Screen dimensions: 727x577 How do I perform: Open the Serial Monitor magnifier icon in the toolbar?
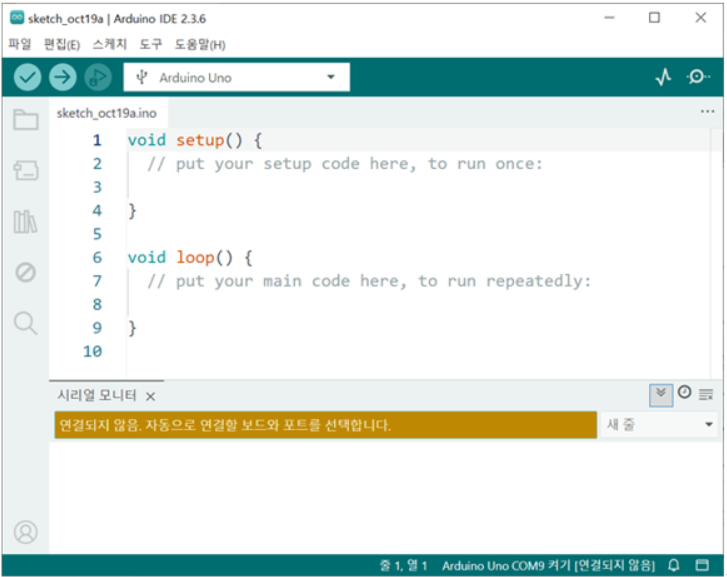[698, 77]
